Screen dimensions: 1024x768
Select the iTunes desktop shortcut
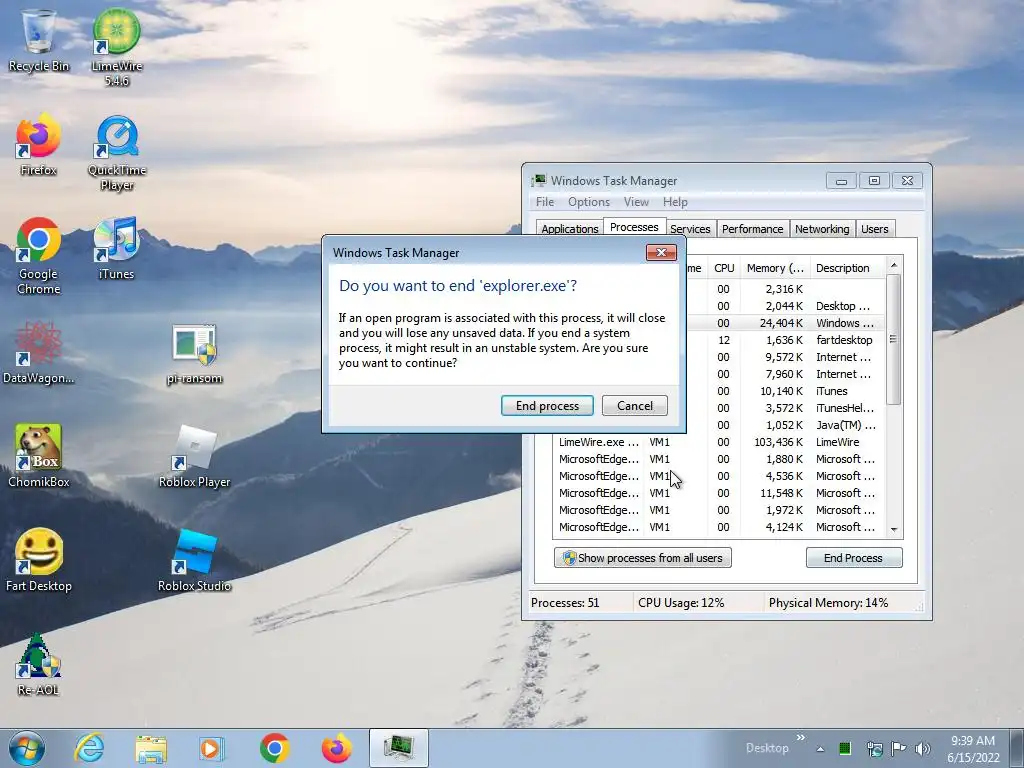click(117, 248)
